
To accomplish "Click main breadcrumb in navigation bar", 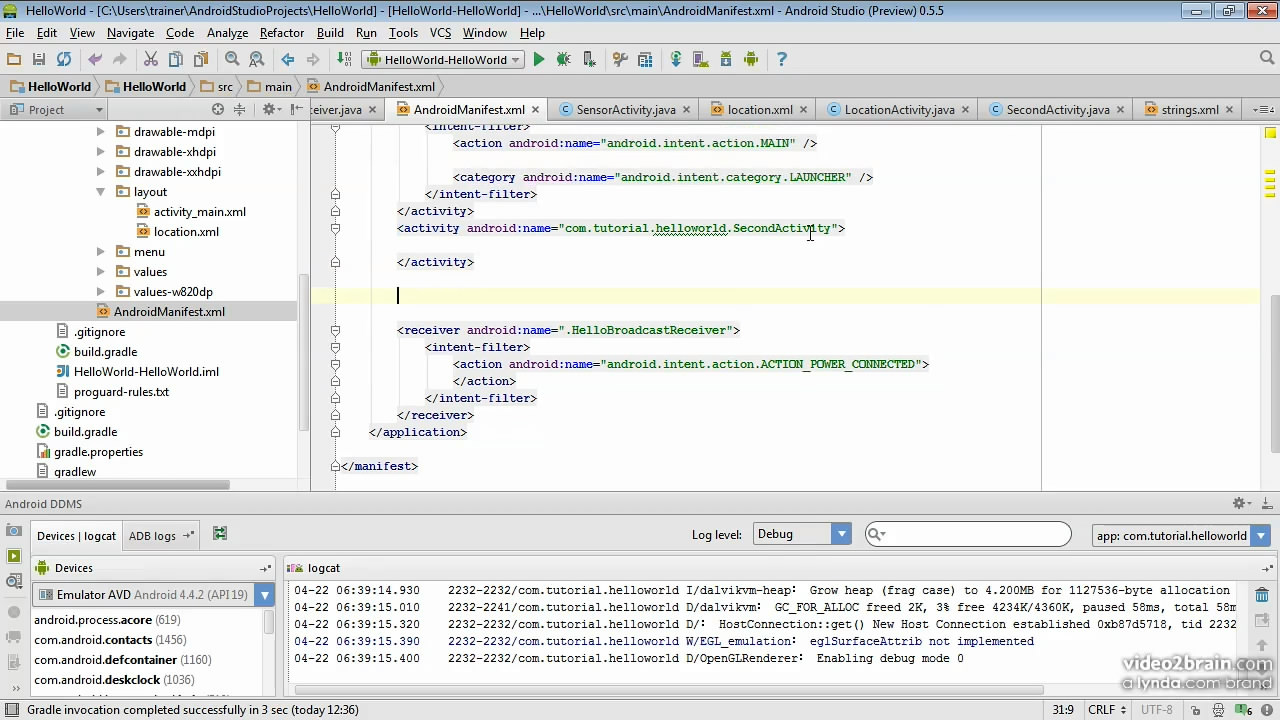I will pos(270,86).
